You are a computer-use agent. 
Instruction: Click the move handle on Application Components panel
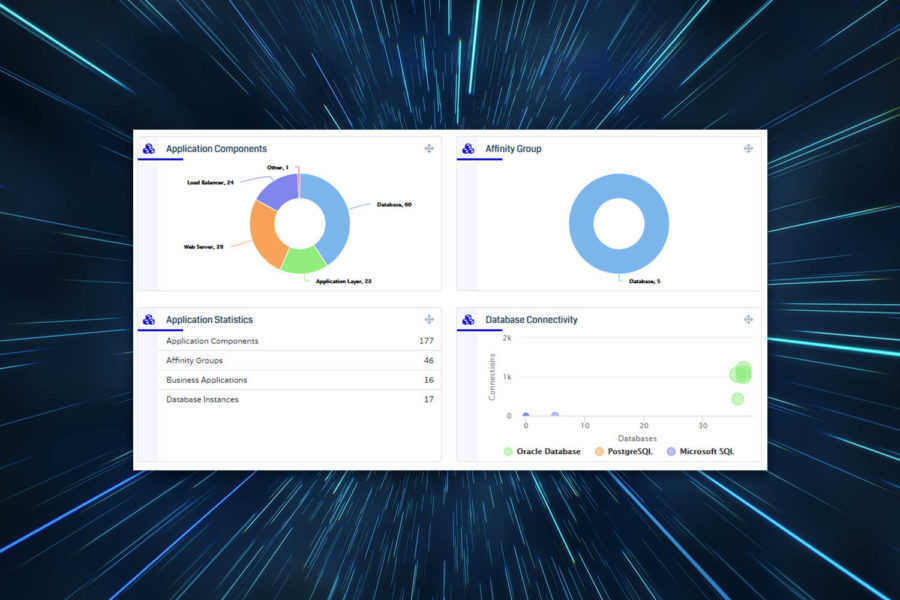click(429, 149)
